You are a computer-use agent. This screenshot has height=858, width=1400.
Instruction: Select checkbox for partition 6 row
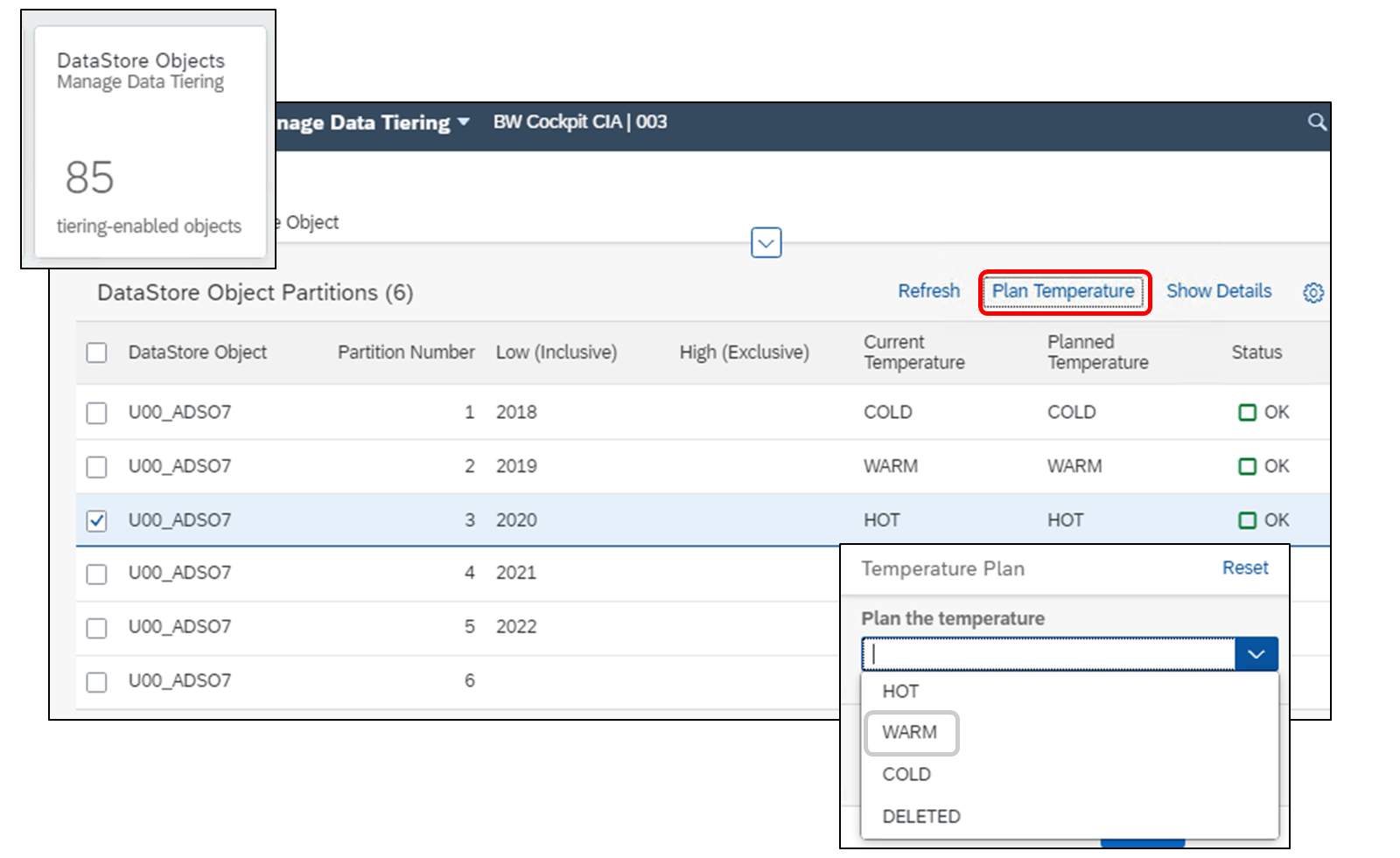[x=97, y=682]
